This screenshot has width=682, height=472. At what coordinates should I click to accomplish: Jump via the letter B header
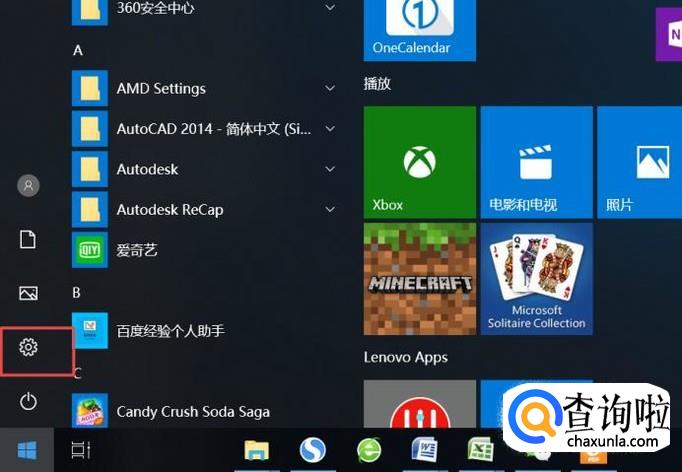point(77,292)
